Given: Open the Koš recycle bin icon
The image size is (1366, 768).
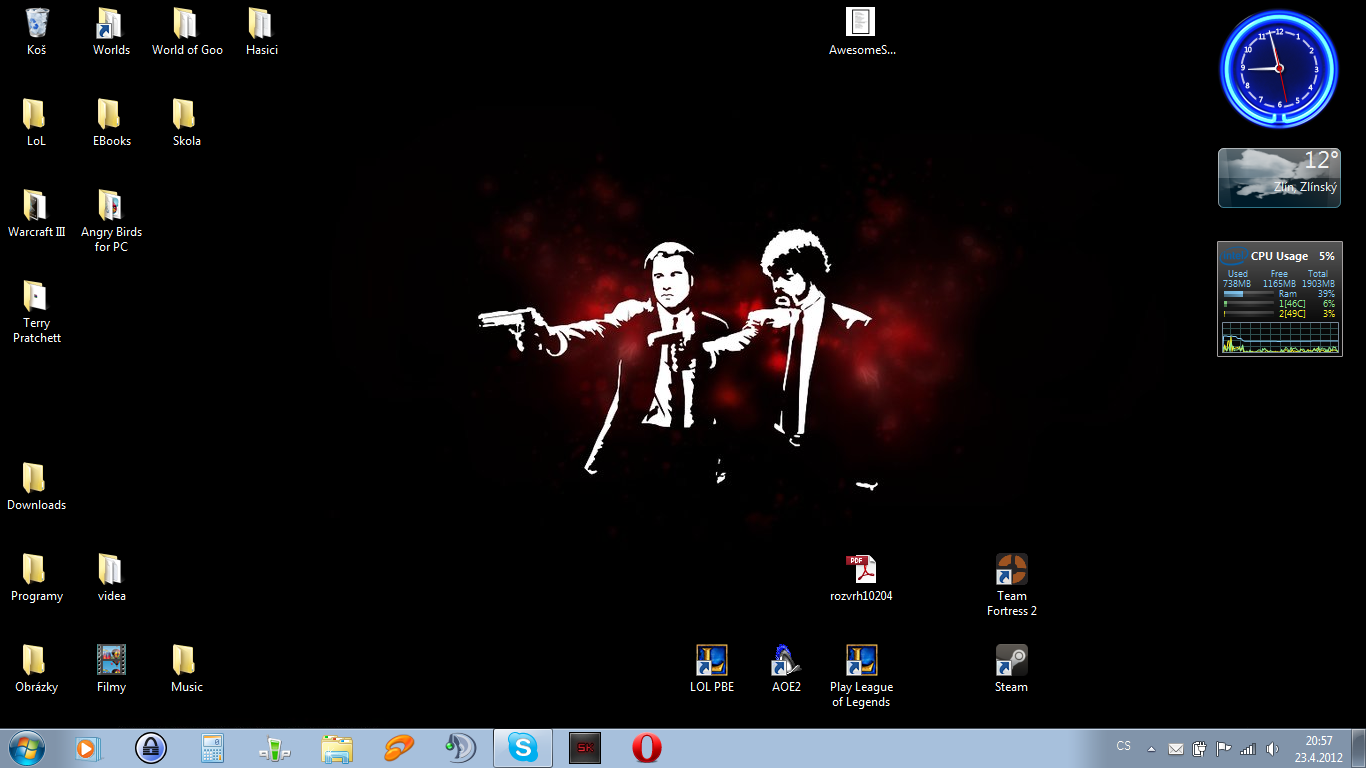Looking at the screenshot, I should click(x=37, y=32).
